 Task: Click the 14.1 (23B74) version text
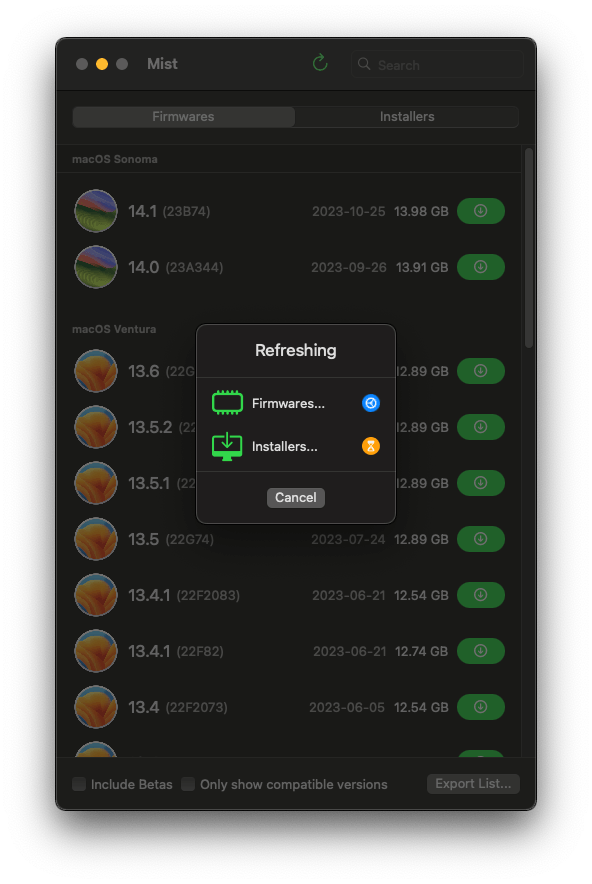[x=169, y=211]
